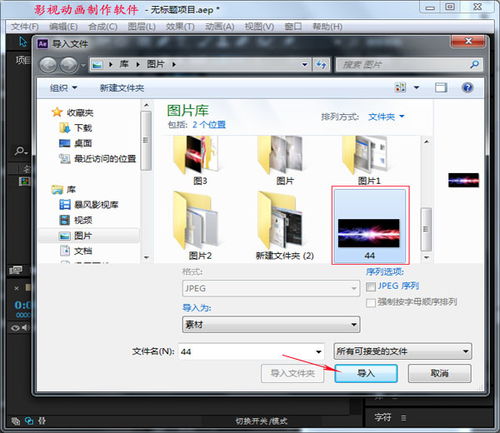Click the search magnifier in After Effects project panel
The width and height of the screenshot is (500, 433).
click(x=20, y=151)
